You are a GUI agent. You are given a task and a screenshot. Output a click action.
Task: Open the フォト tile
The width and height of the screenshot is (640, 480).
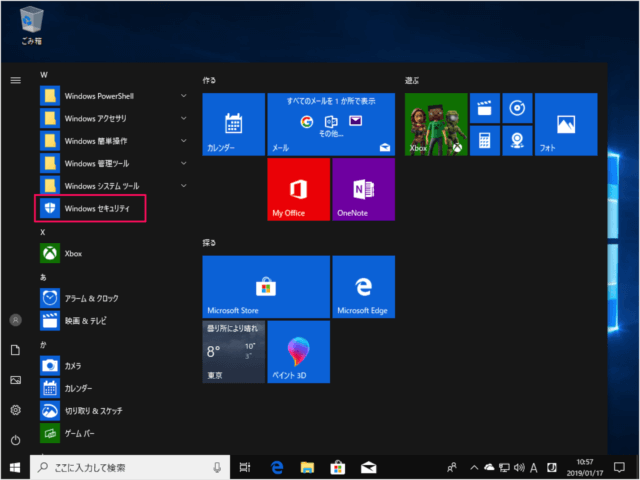tap(566, 124)
